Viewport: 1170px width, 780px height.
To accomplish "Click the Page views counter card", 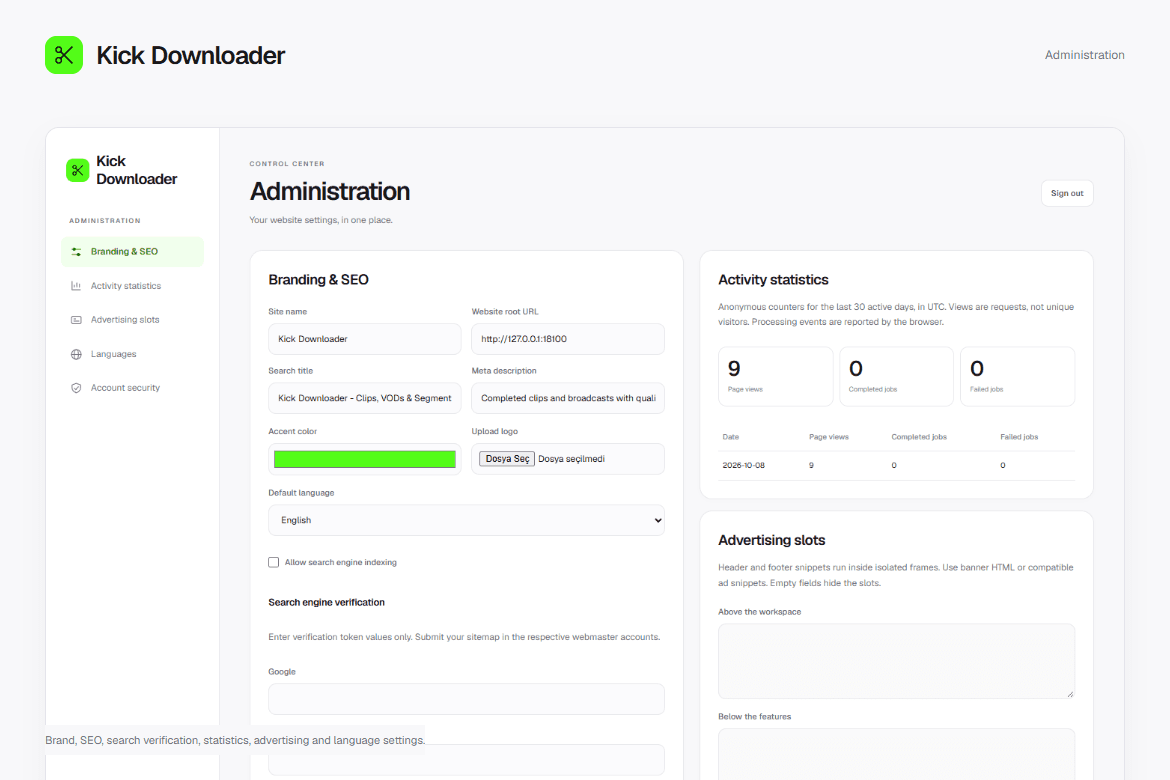I will point(775,376).
